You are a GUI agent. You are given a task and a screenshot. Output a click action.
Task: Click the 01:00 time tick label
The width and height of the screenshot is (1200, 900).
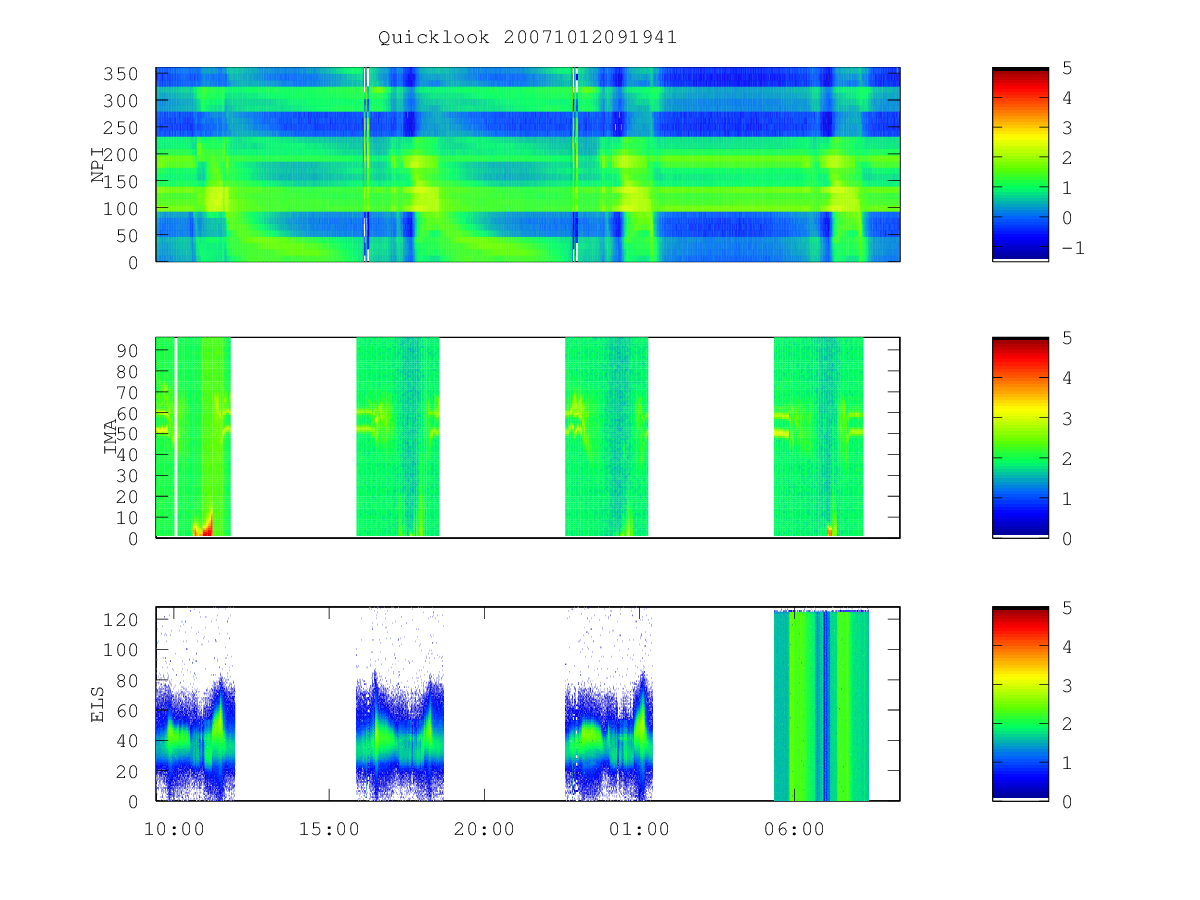[x=640, y=829]
